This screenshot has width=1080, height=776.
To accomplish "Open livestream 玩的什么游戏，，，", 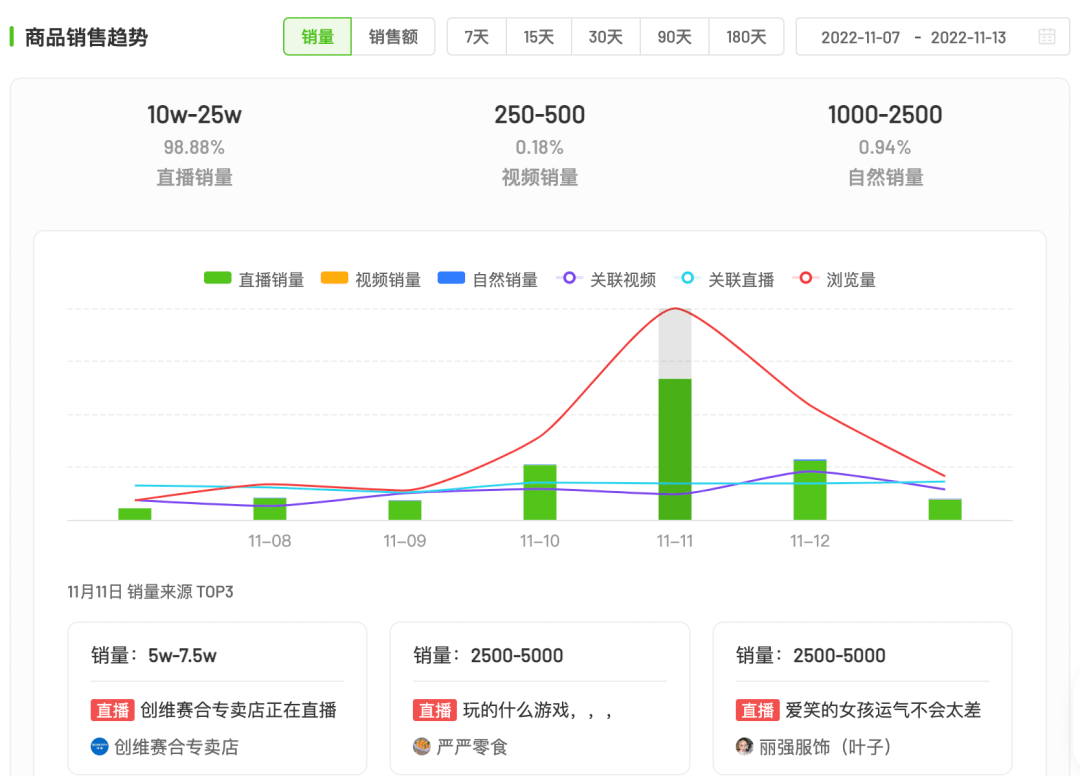I will (x=538, y=710).
